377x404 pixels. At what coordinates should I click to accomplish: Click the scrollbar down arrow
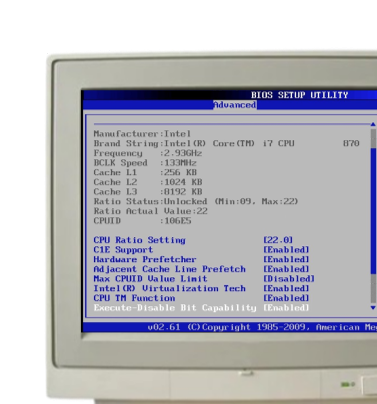373,308
